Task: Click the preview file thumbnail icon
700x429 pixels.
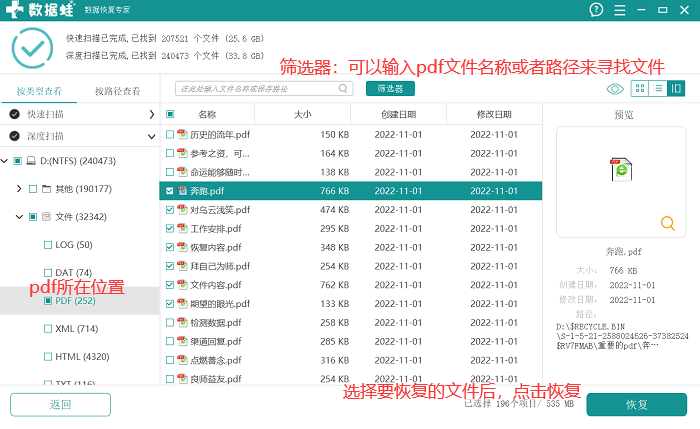Action: [x=621, y=170]
